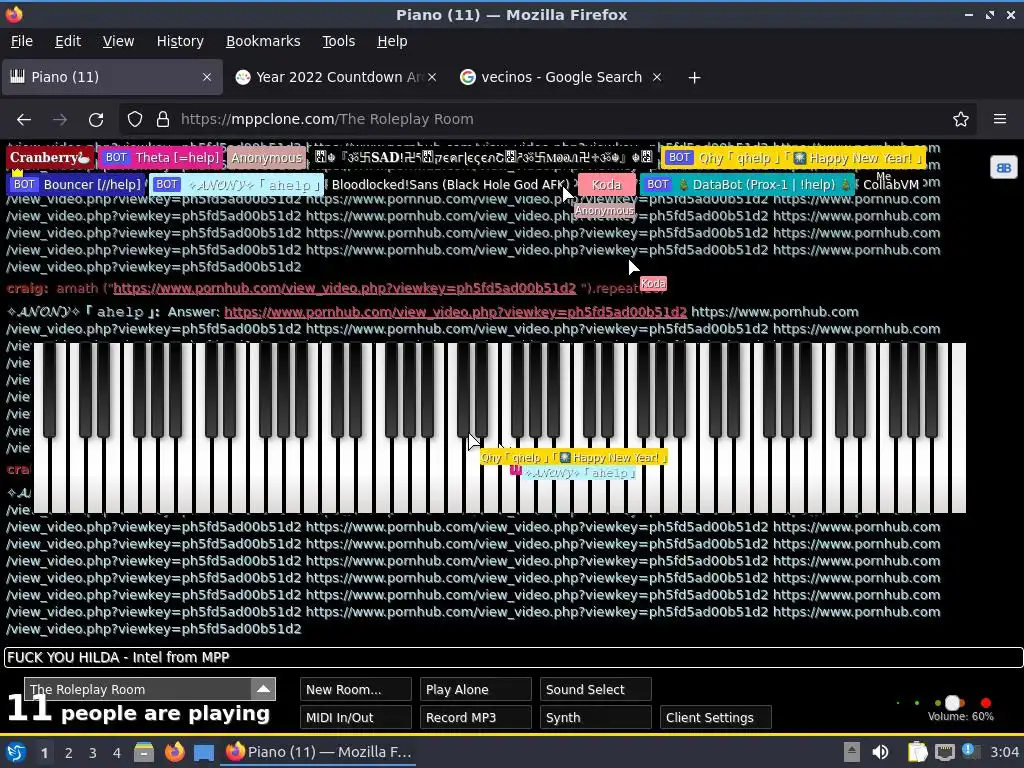
Task: Click the address bar URL
Action: 327,119
